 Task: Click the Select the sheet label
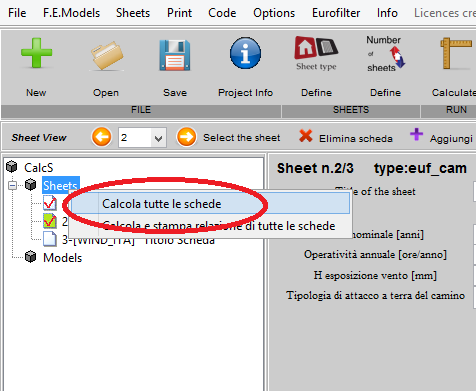(x=242, y=137)
